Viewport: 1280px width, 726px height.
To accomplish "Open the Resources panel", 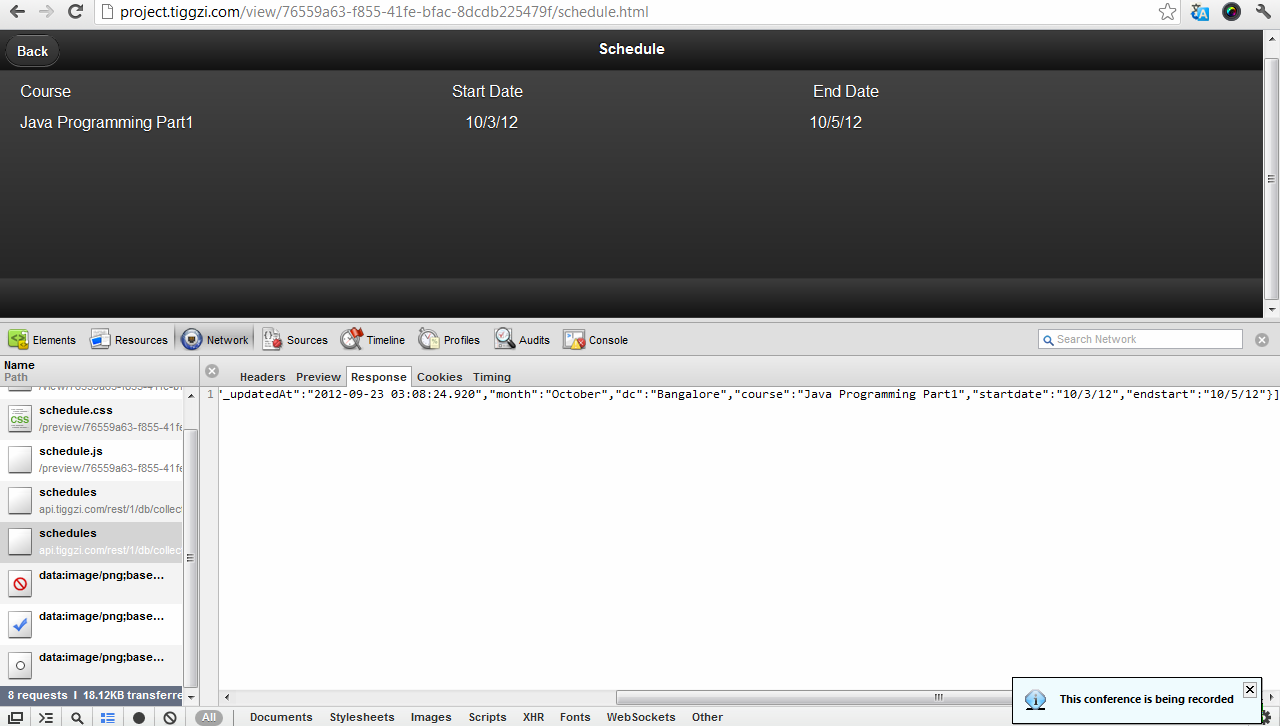I will point(129,340).
